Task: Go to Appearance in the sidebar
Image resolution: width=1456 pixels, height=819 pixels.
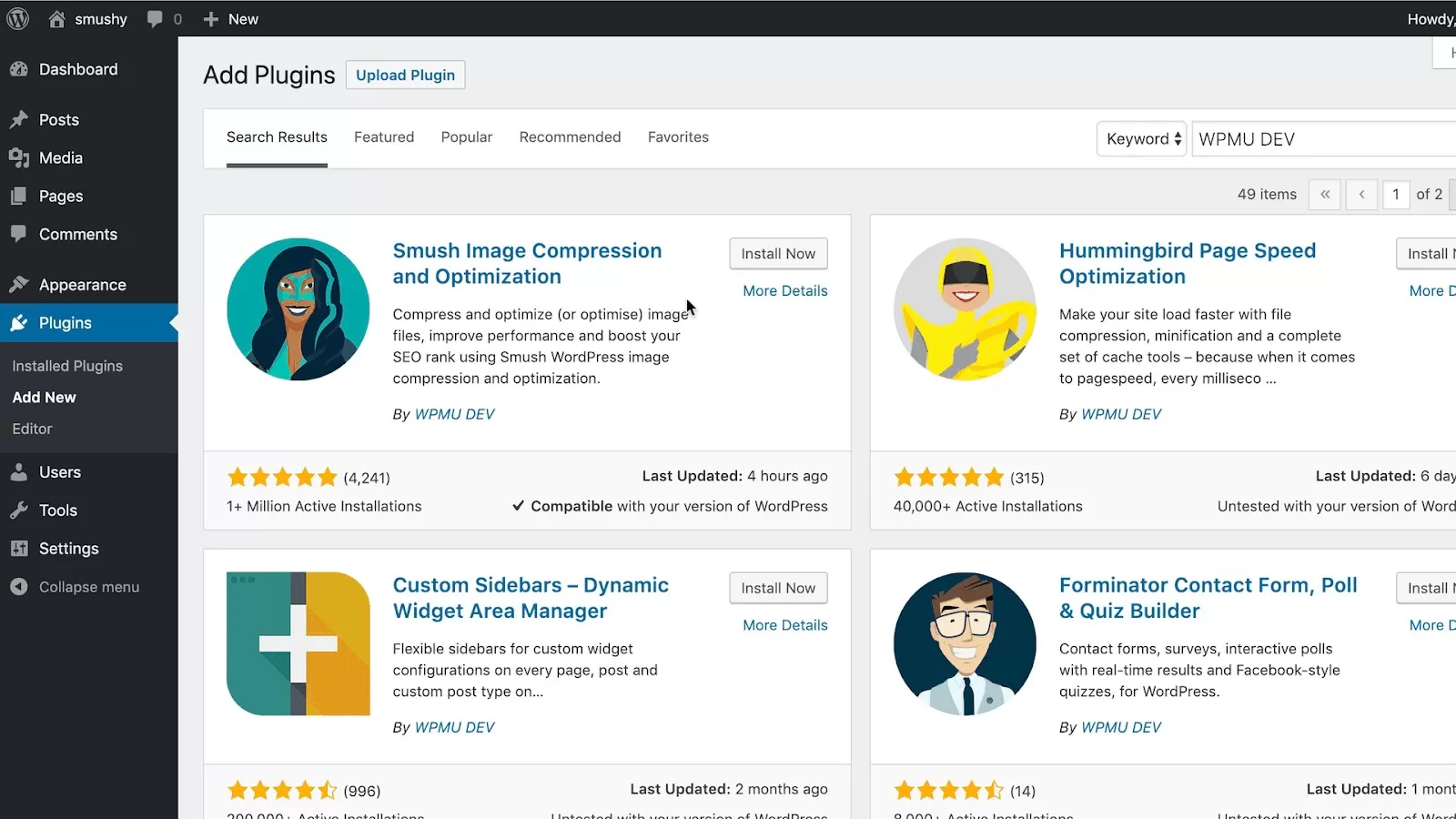Action: pos(82,285)
